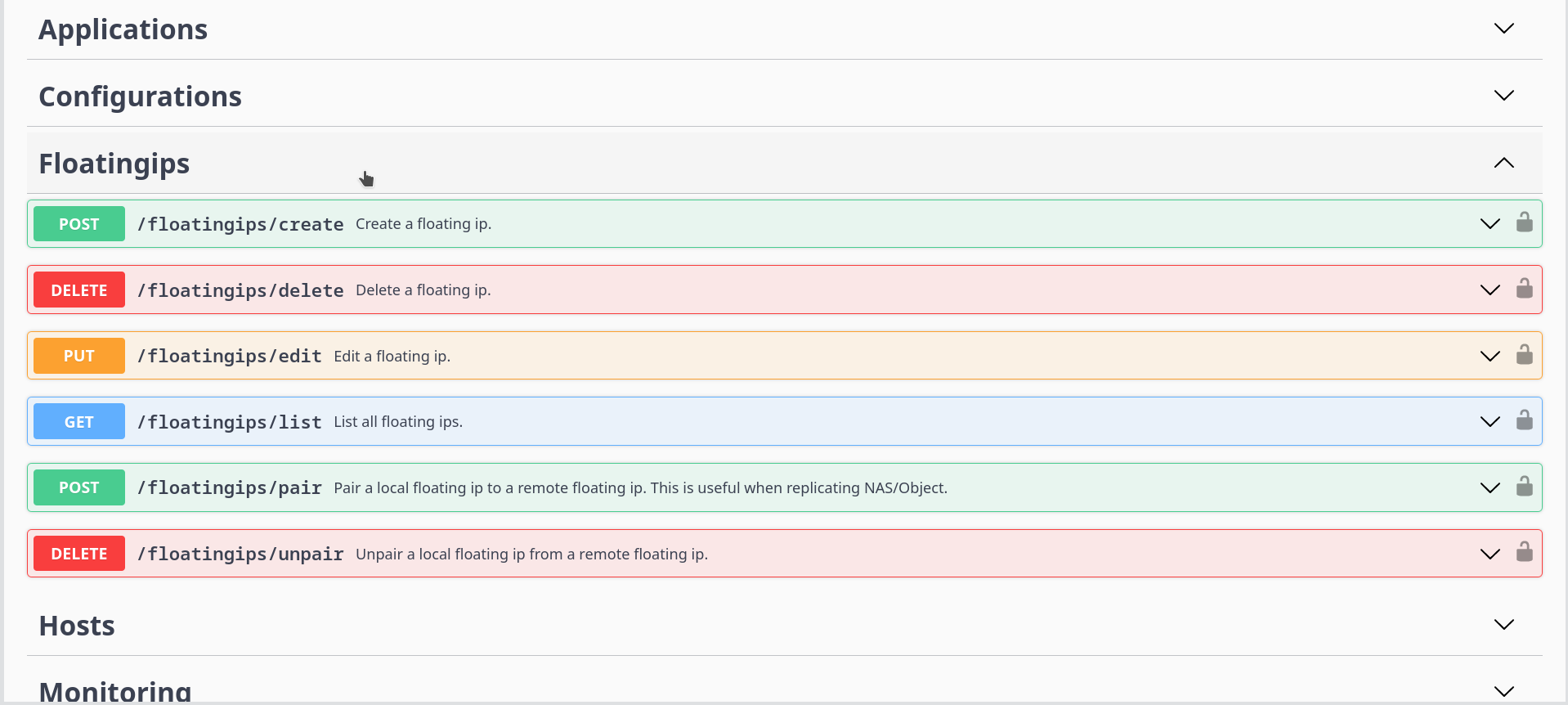Click the lock icon on /floatingips/list row
The height and width of the screenshot is (705, 1568).
[x=1524, y=420]
